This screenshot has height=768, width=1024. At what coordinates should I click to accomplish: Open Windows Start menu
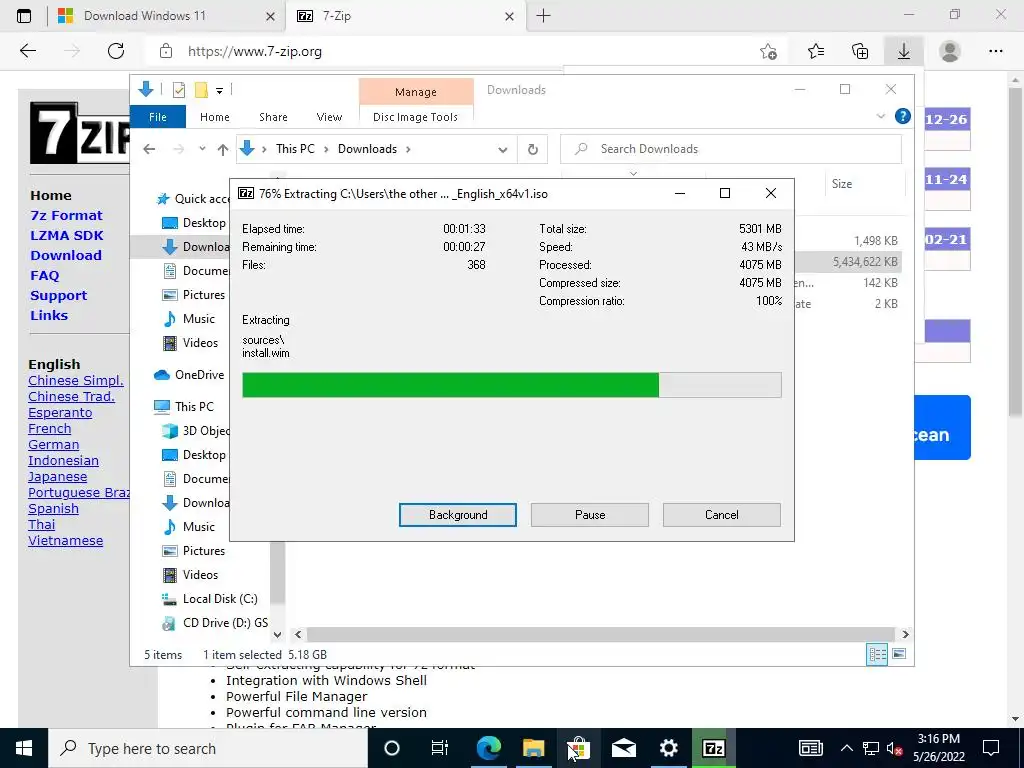[x=24, y=748]
